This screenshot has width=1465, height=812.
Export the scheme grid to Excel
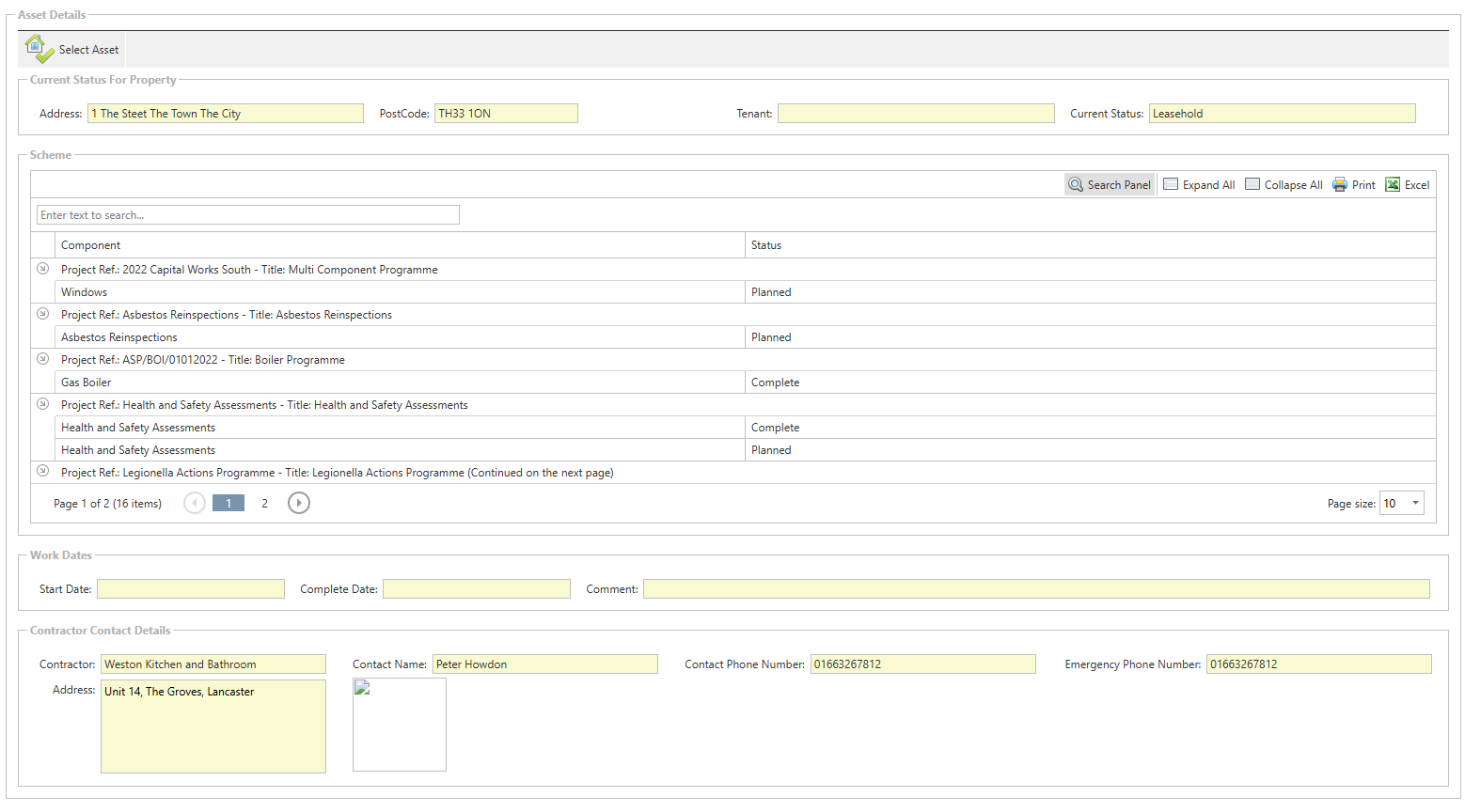coord(1407,185)
